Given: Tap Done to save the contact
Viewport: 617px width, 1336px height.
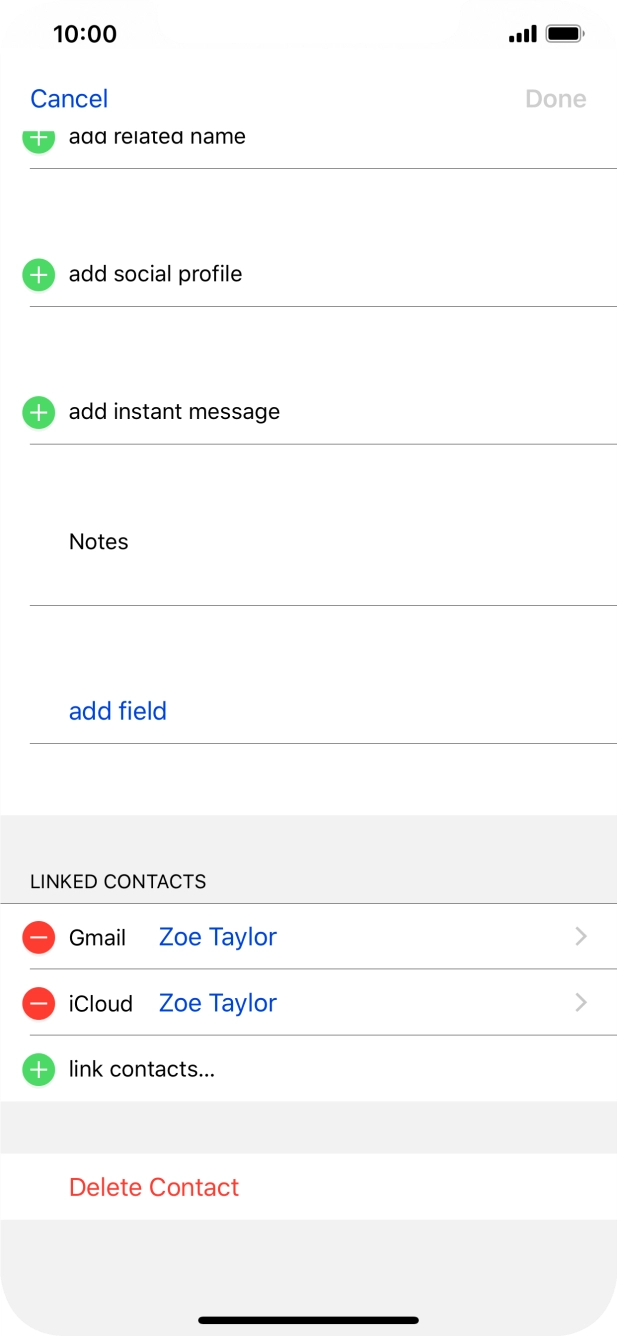Looking at the screenshot, I should point(555,97).
